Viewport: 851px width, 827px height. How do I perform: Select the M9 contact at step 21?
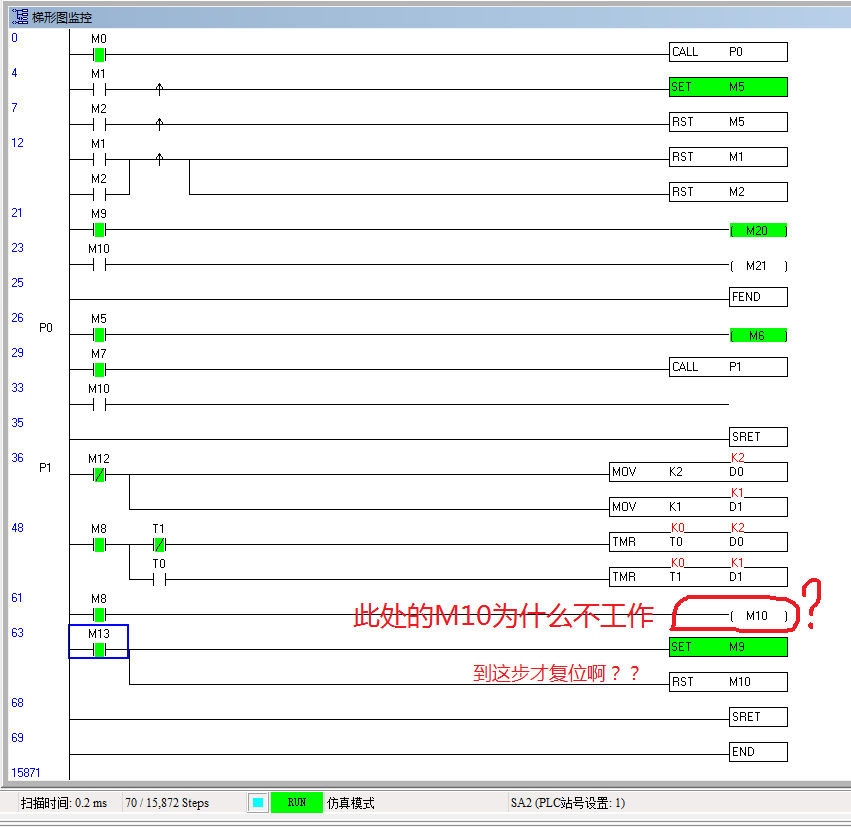pyautogui.click(x=99, y=229)
